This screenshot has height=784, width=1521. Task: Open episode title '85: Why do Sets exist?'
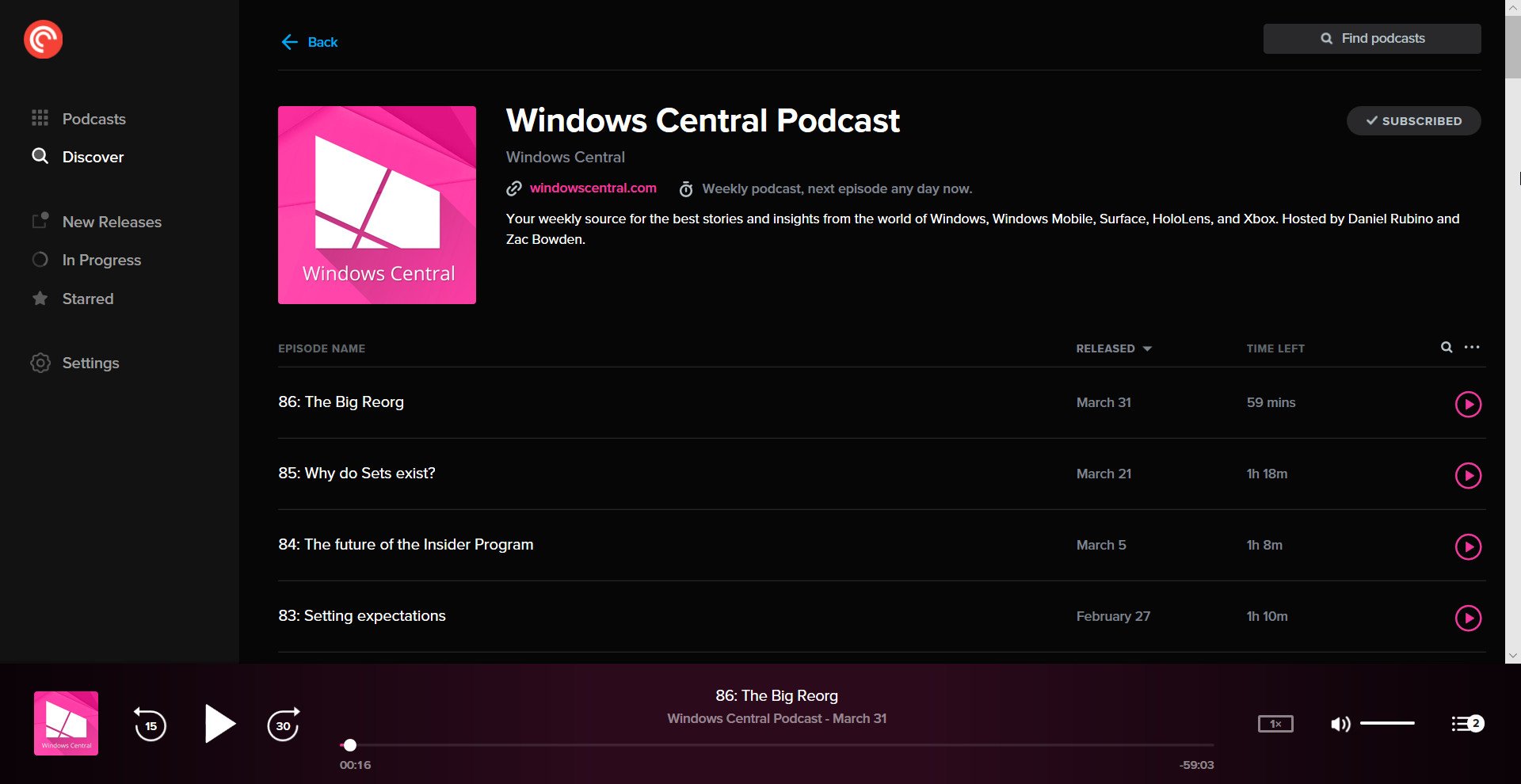point(356,474)
